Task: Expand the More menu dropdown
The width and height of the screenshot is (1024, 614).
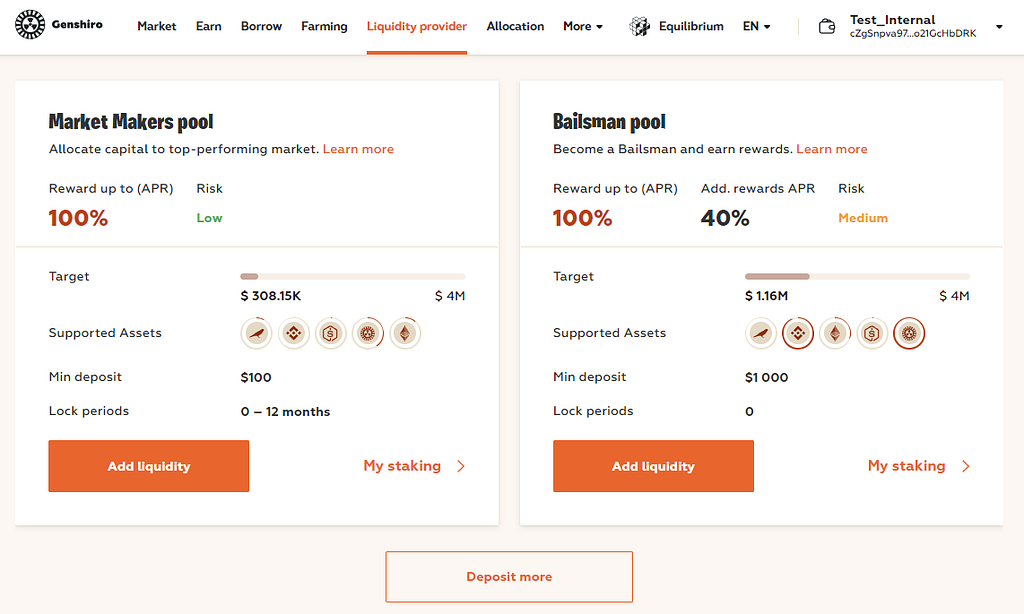Action: (x=583, y=27)
